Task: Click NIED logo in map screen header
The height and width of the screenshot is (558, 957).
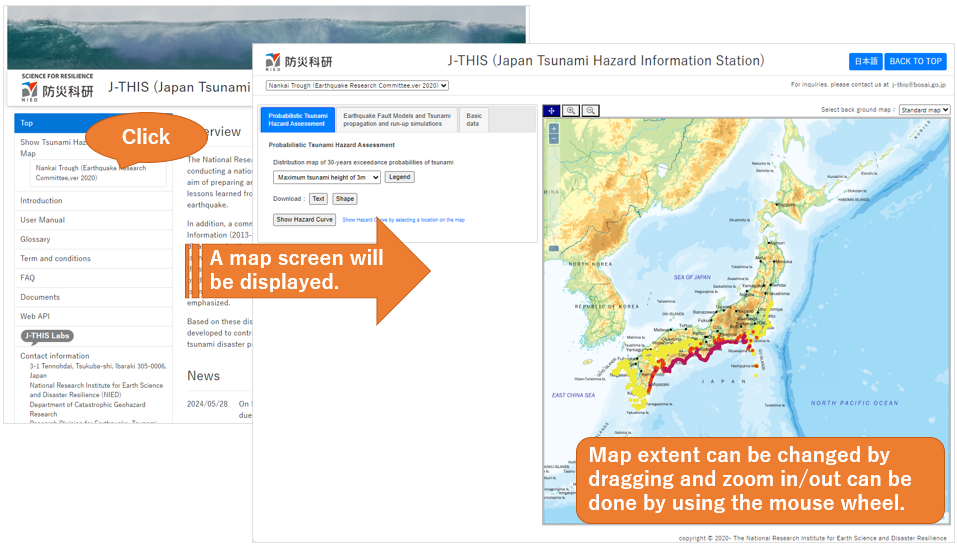Action: click(x=299, y=62)
